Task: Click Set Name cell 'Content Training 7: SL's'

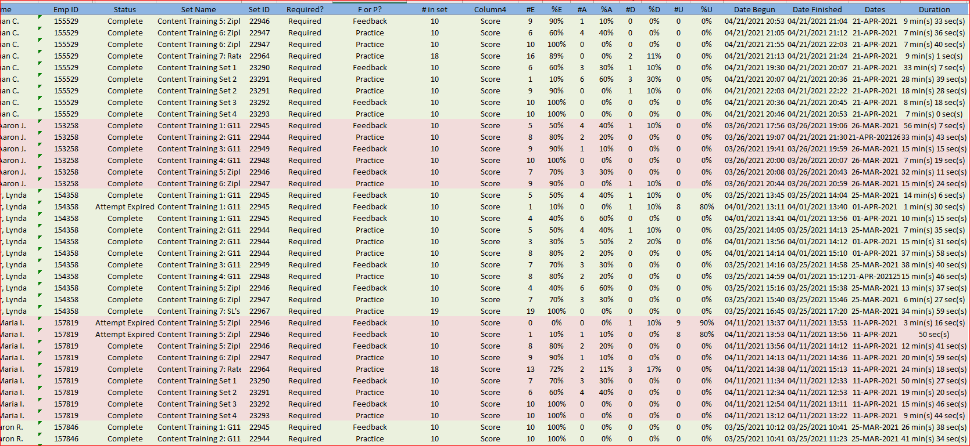Action: (199, 311)
